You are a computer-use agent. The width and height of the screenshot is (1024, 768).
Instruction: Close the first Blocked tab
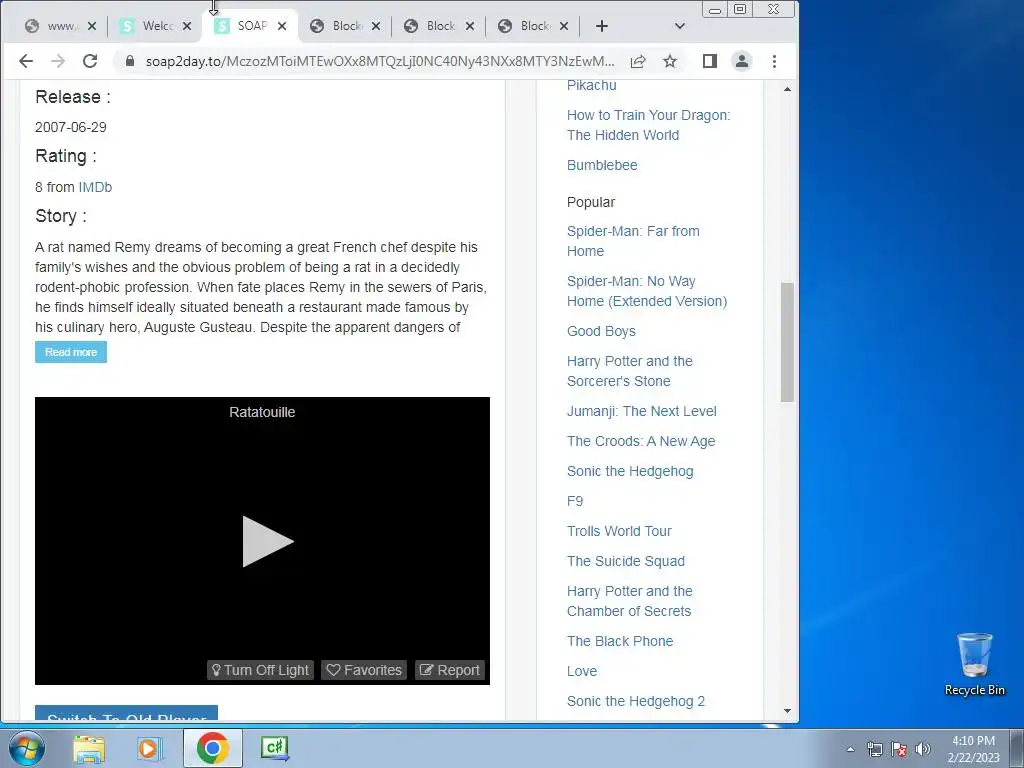tap(376, 26)
